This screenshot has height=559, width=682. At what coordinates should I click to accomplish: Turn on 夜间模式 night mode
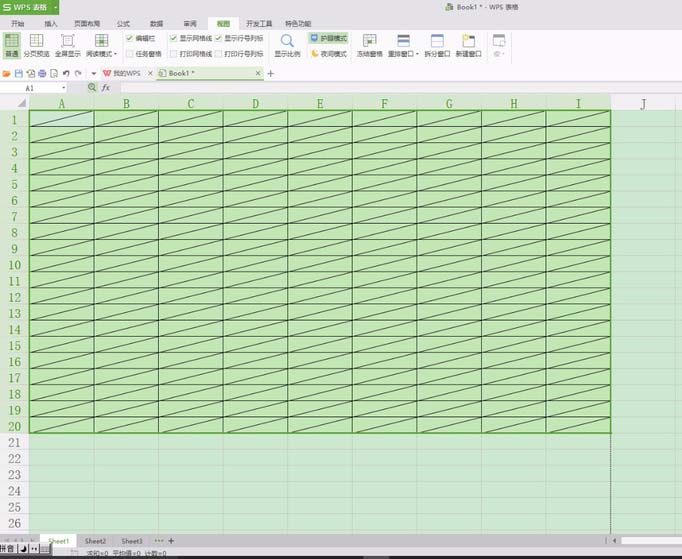[x=328, y=53]
